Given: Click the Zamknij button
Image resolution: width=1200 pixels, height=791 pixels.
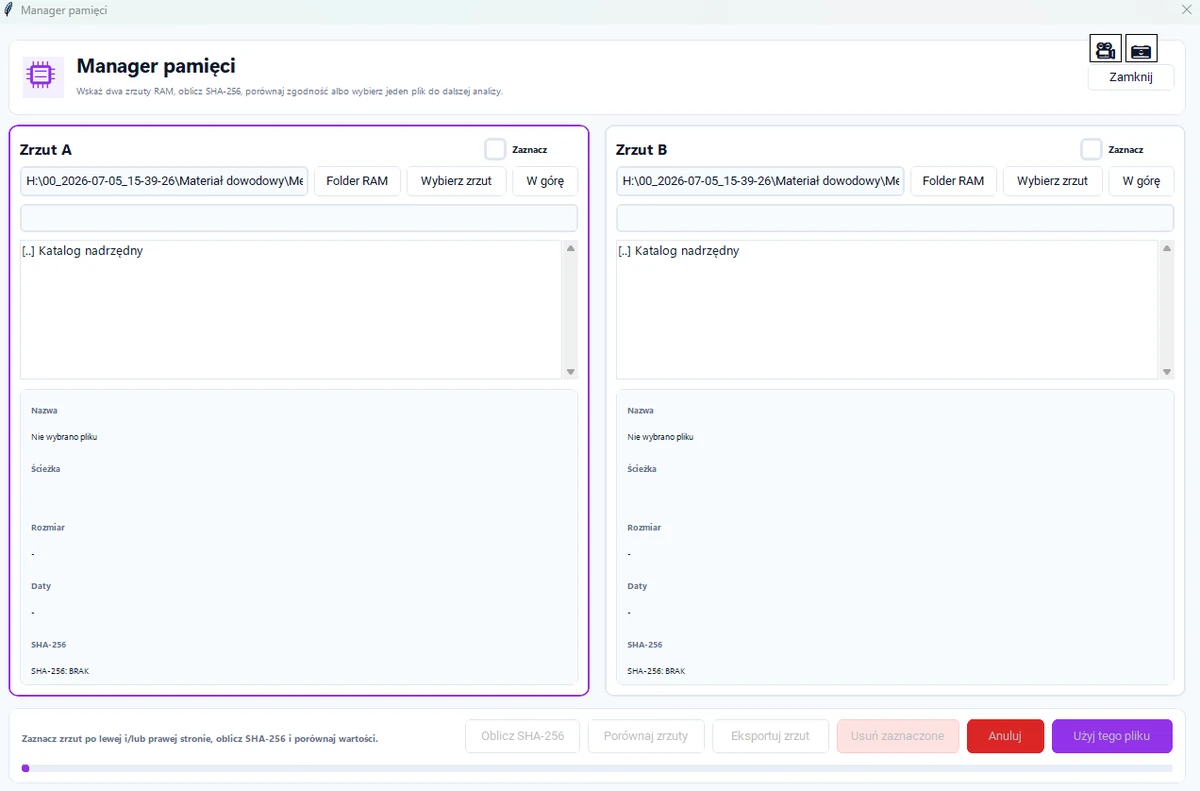Looking at the screenshot, I should pyautogui.click(x=1131, y=77).
